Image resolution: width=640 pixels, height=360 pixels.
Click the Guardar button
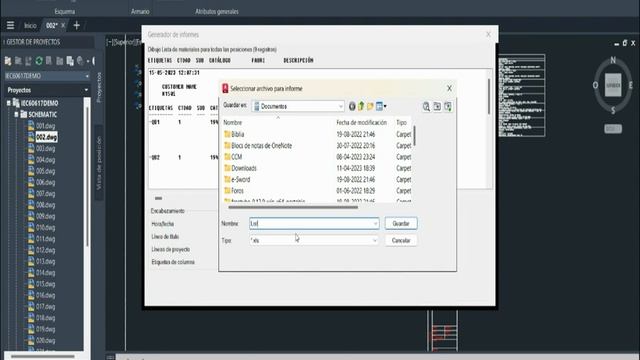401,224
